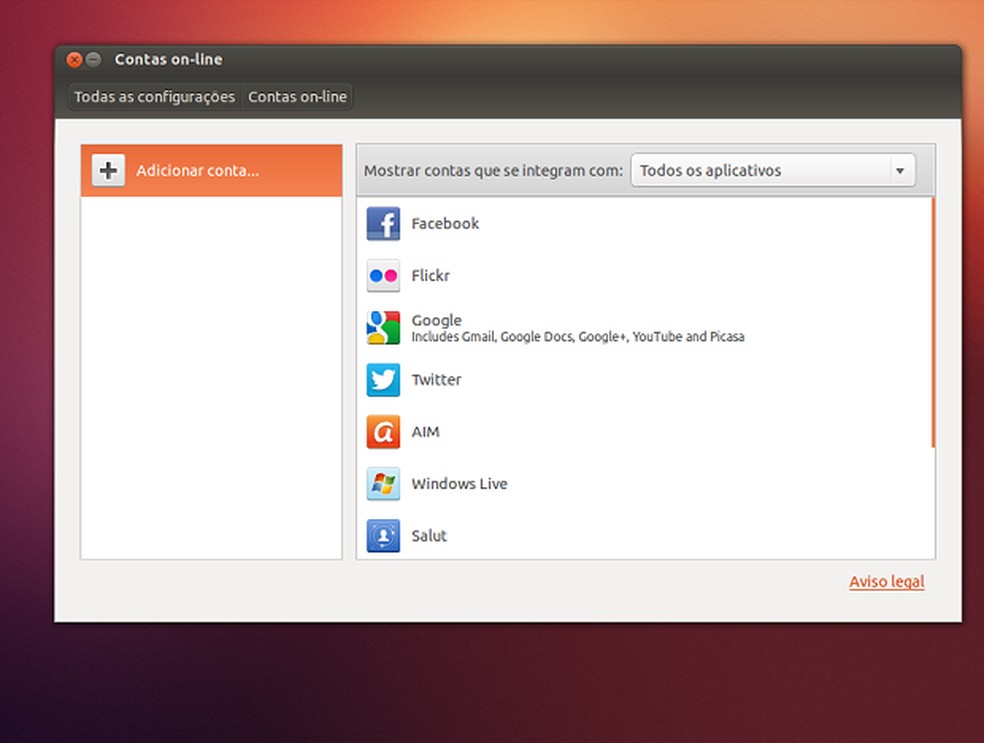Click the Flickr account icon
The width and height of the screenshot is (984, 743).
point(383,275)
